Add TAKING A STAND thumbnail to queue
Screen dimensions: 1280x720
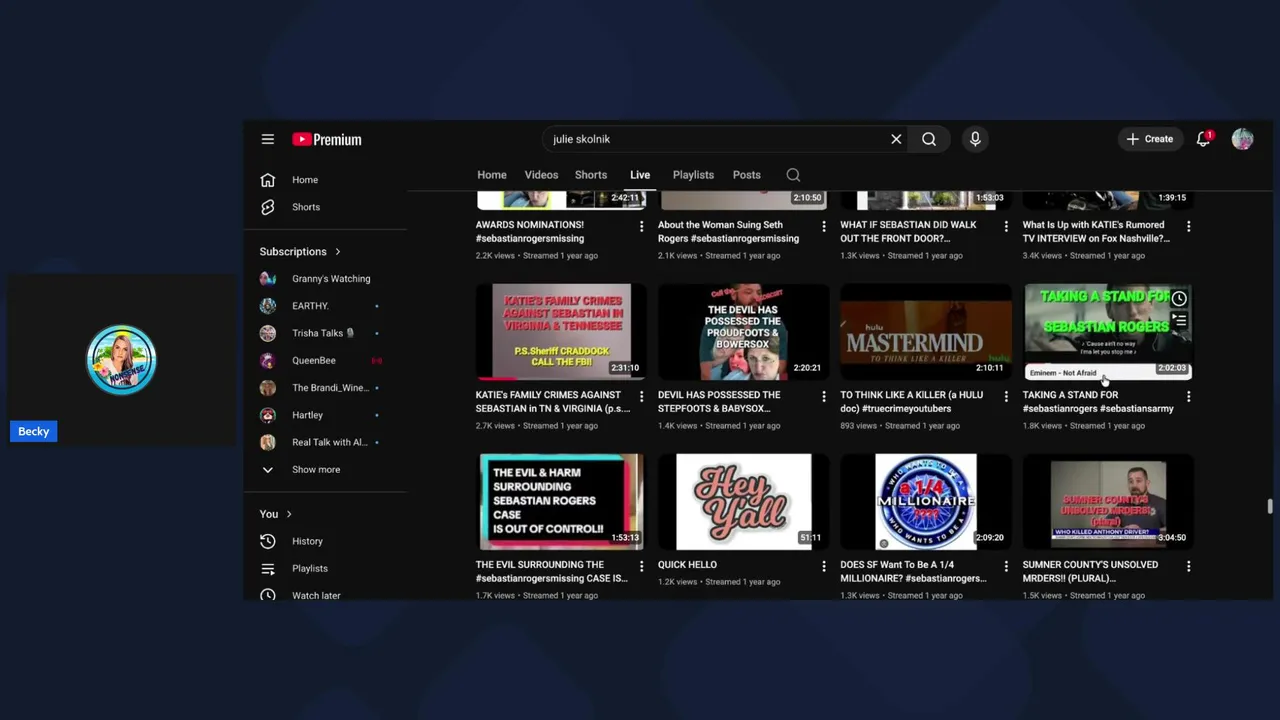pos(1180,321)
